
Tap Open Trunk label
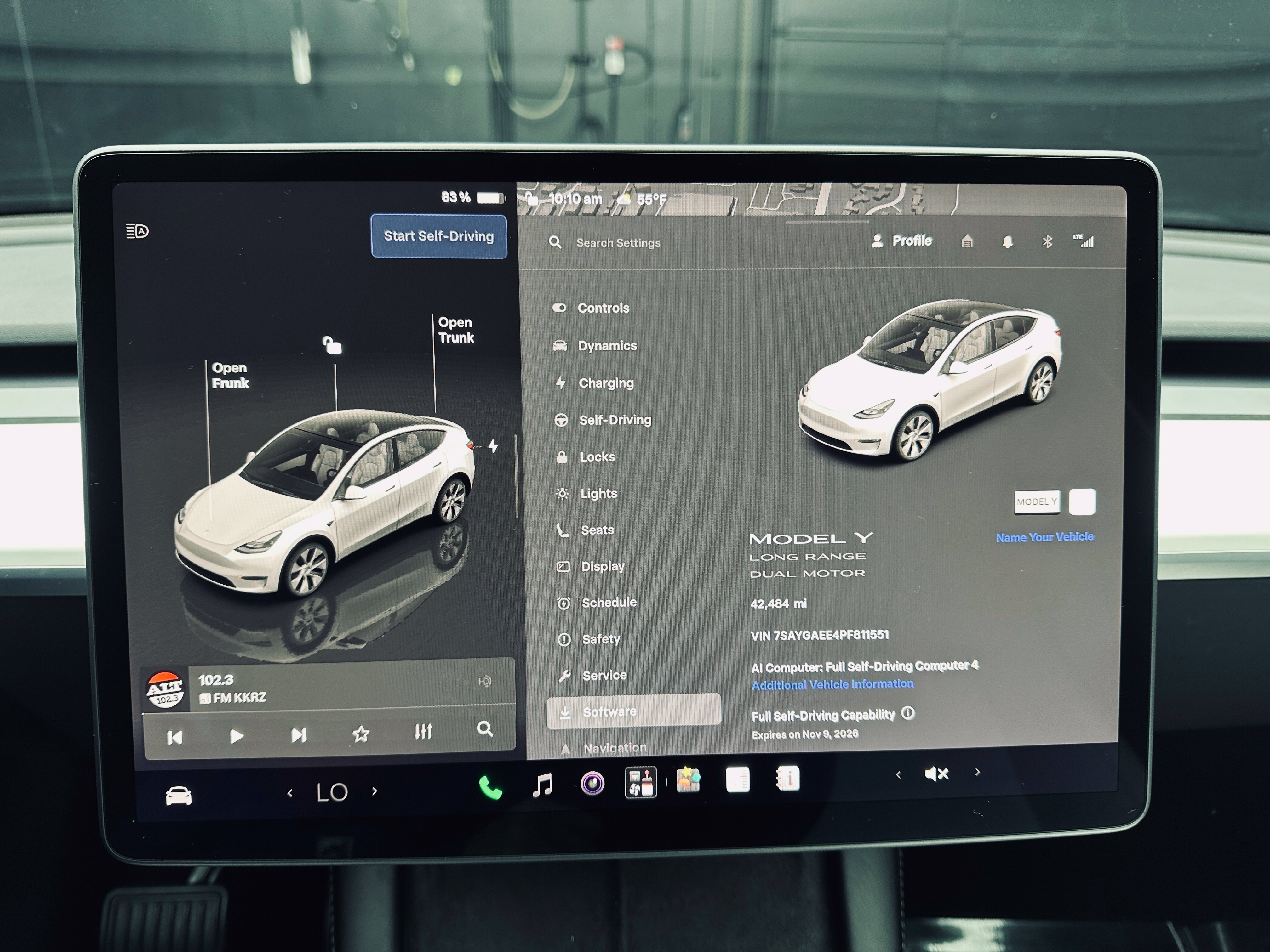(456, 330)
